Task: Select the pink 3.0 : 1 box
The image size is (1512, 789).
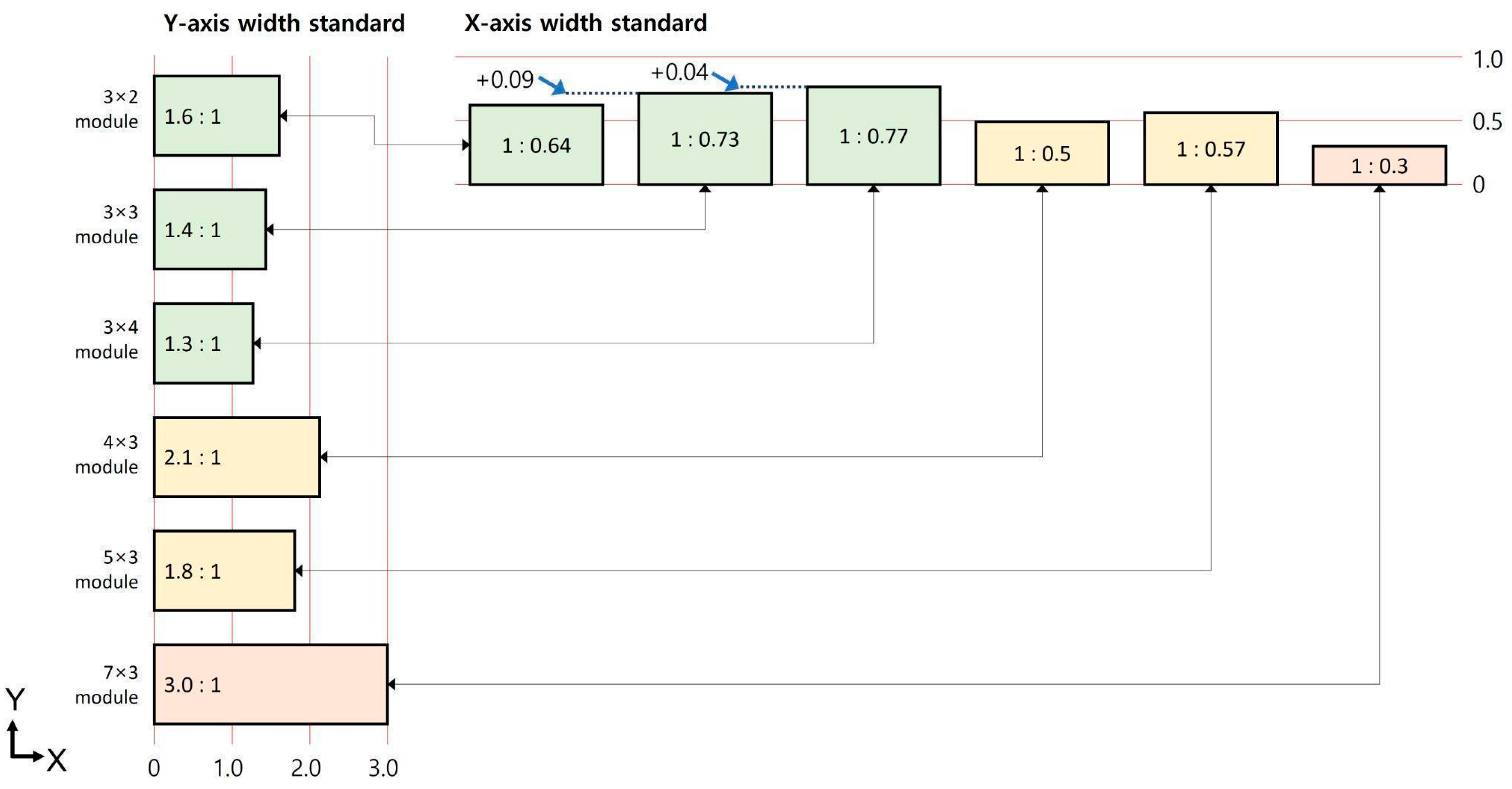Action: pos(271,684)
